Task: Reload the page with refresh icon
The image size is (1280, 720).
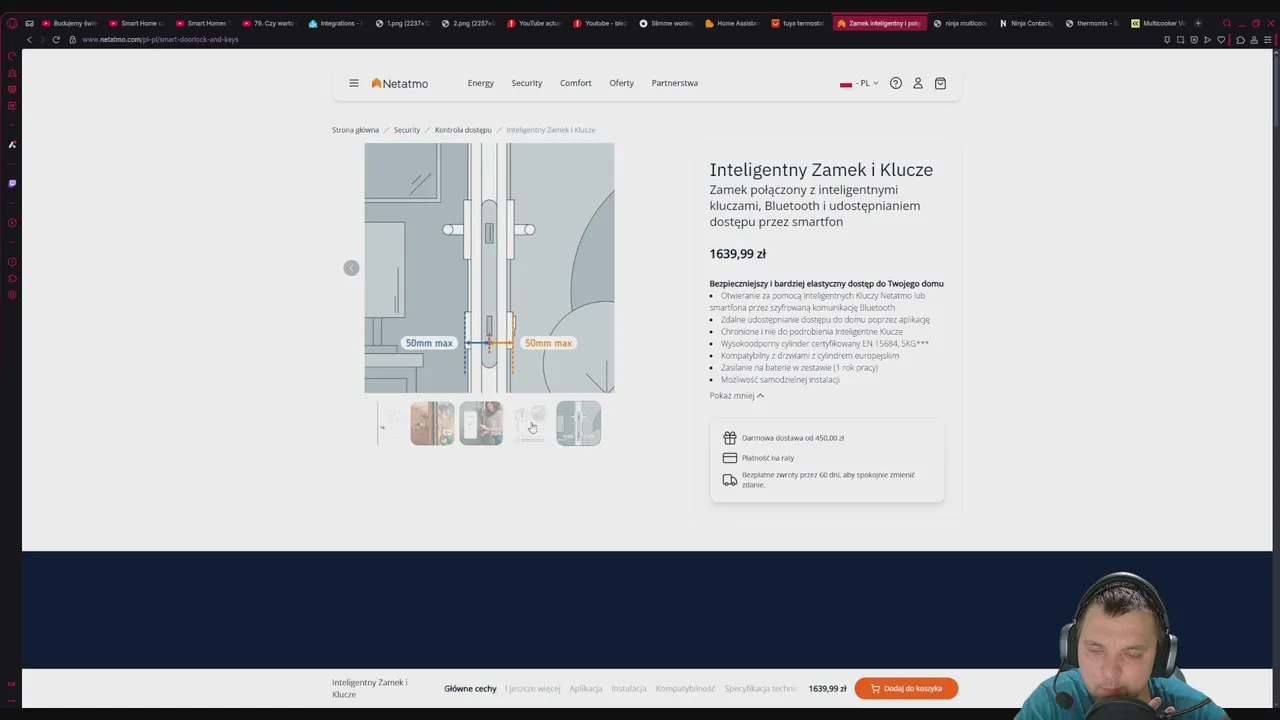Action: click(56, 39)
